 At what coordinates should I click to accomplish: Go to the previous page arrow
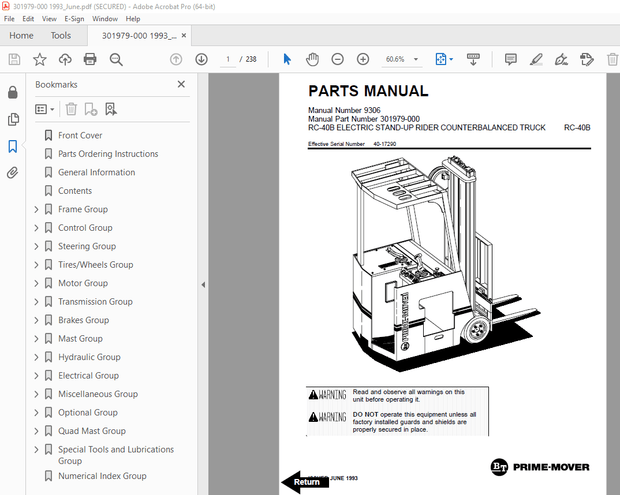click(x=176, y=59)
